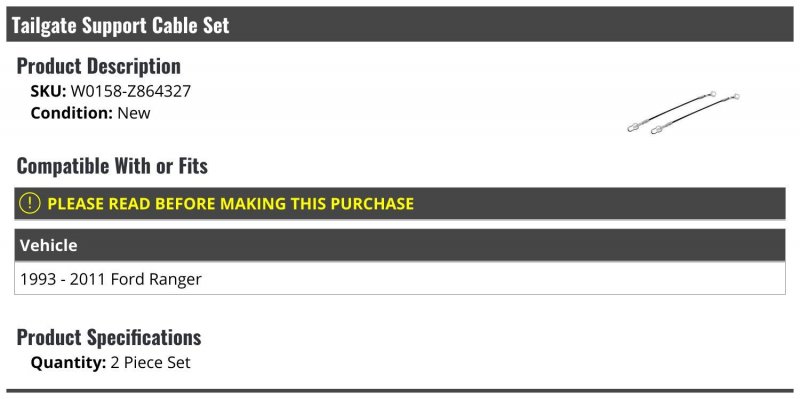Click the PLEASE READ BEFORE MAKING THIS PURCHASE text
The width and height of the screenshot is (800, 399).
click(231, 204)
